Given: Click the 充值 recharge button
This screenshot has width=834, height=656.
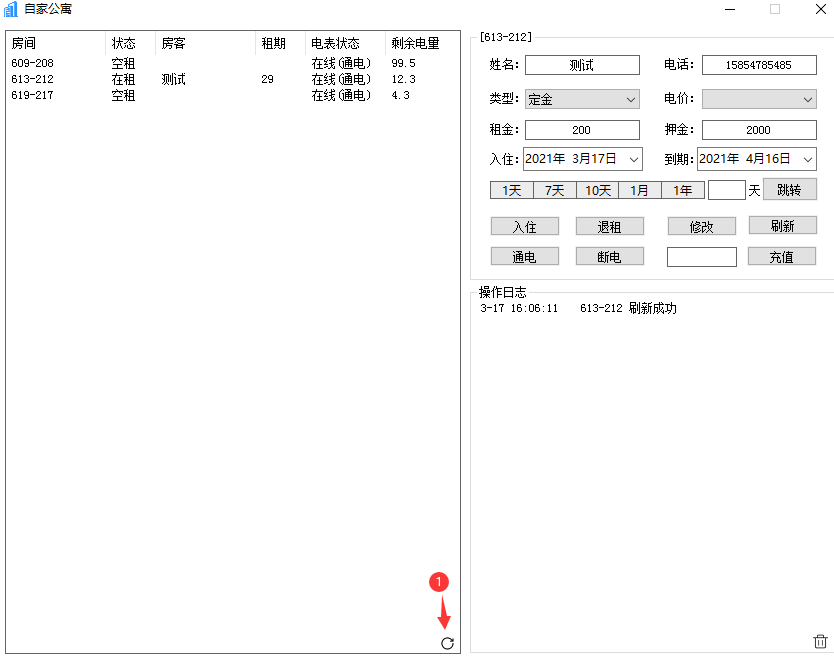Looking at the screenshot, I should [x=782, y=256].
